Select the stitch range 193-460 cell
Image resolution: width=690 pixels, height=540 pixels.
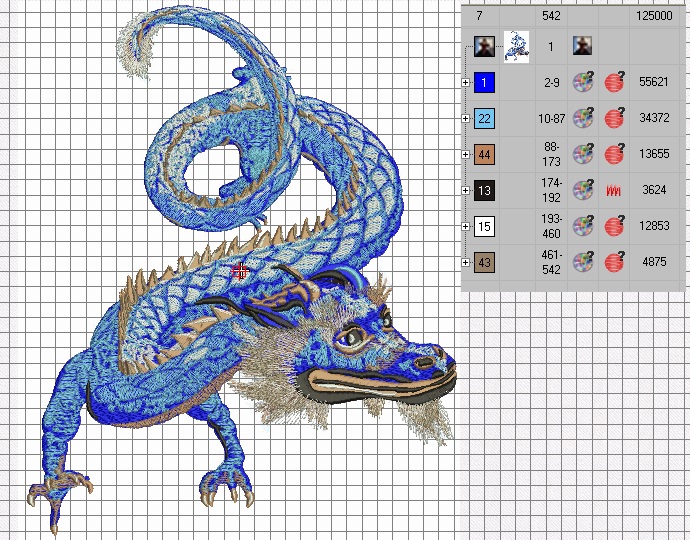[x=550, y=226]
